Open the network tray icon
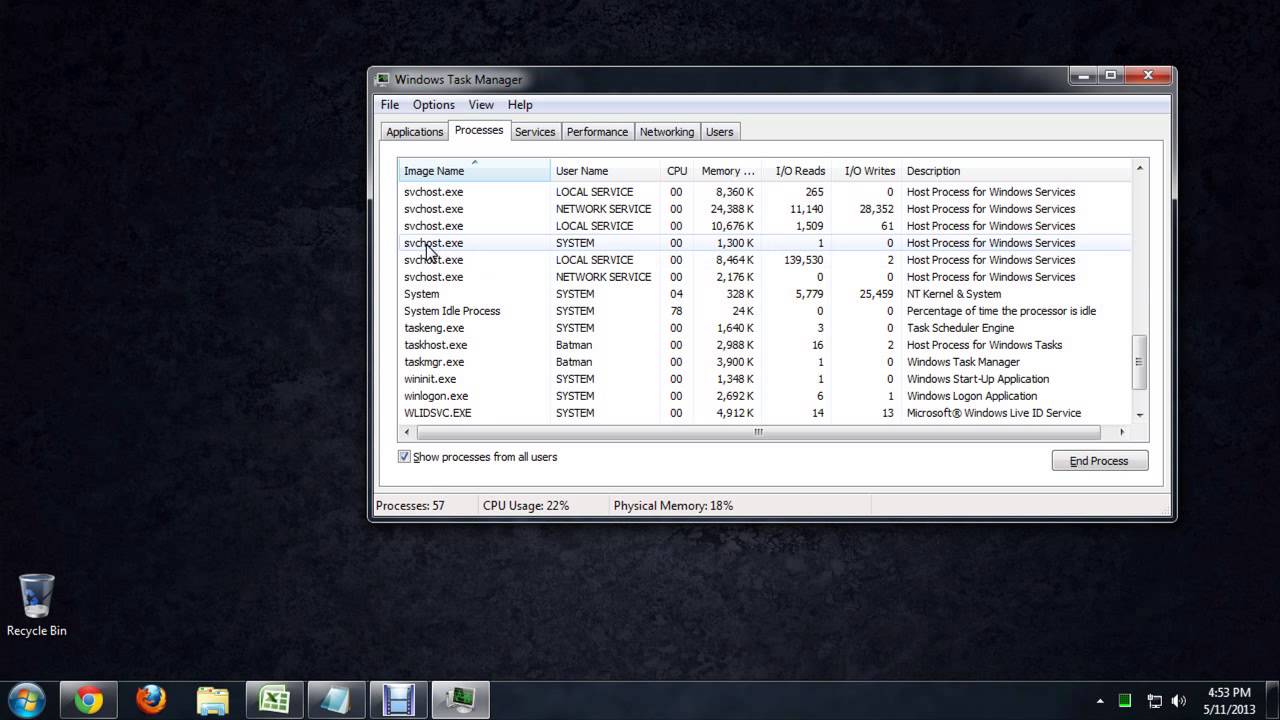Screen dimensions: 1280x720 [1154, 701]
